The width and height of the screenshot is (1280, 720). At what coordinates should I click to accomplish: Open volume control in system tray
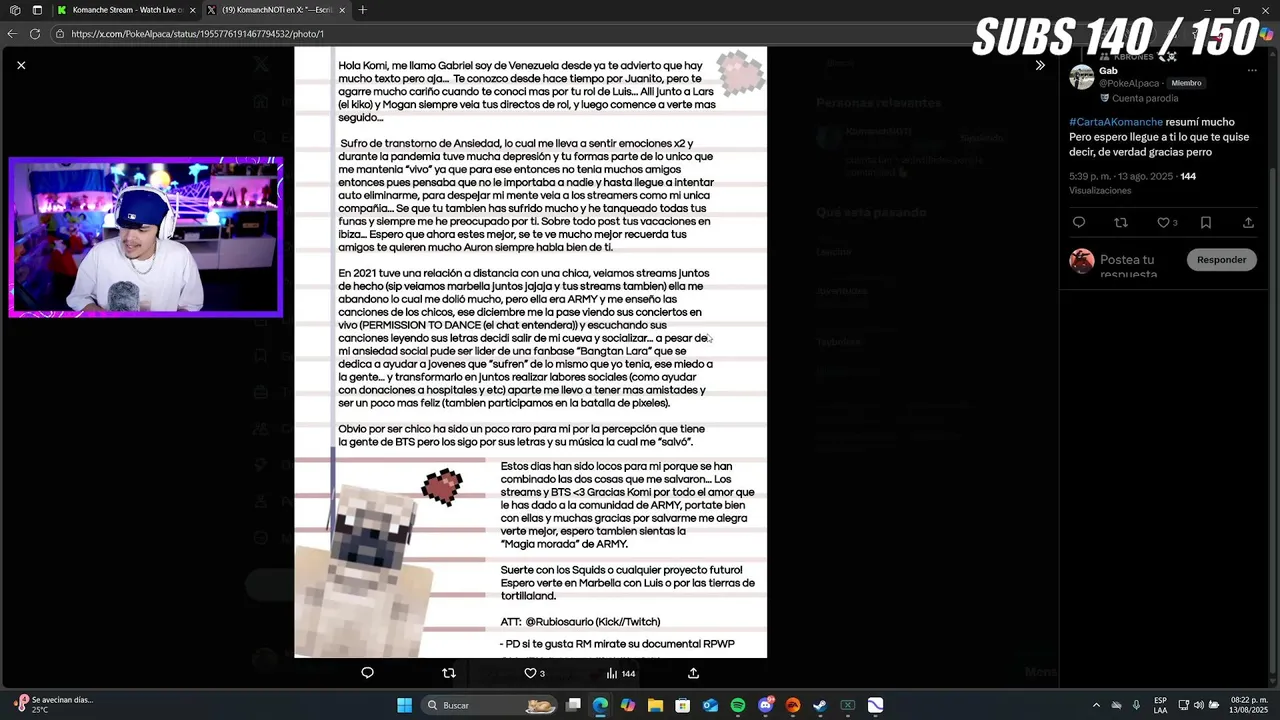(x=1198, y=705)
